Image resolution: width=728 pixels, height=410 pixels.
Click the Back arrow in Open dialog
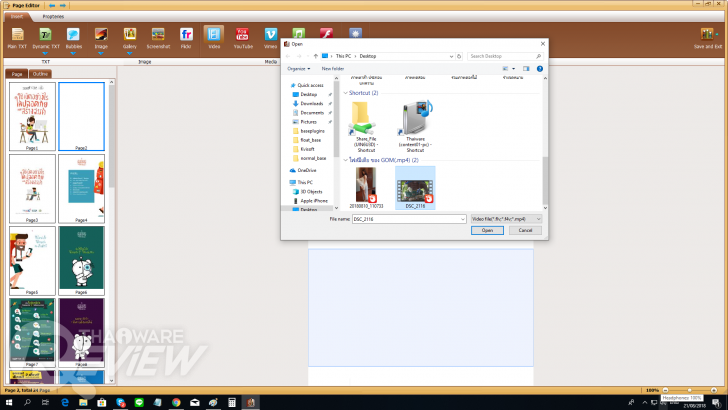288,56
